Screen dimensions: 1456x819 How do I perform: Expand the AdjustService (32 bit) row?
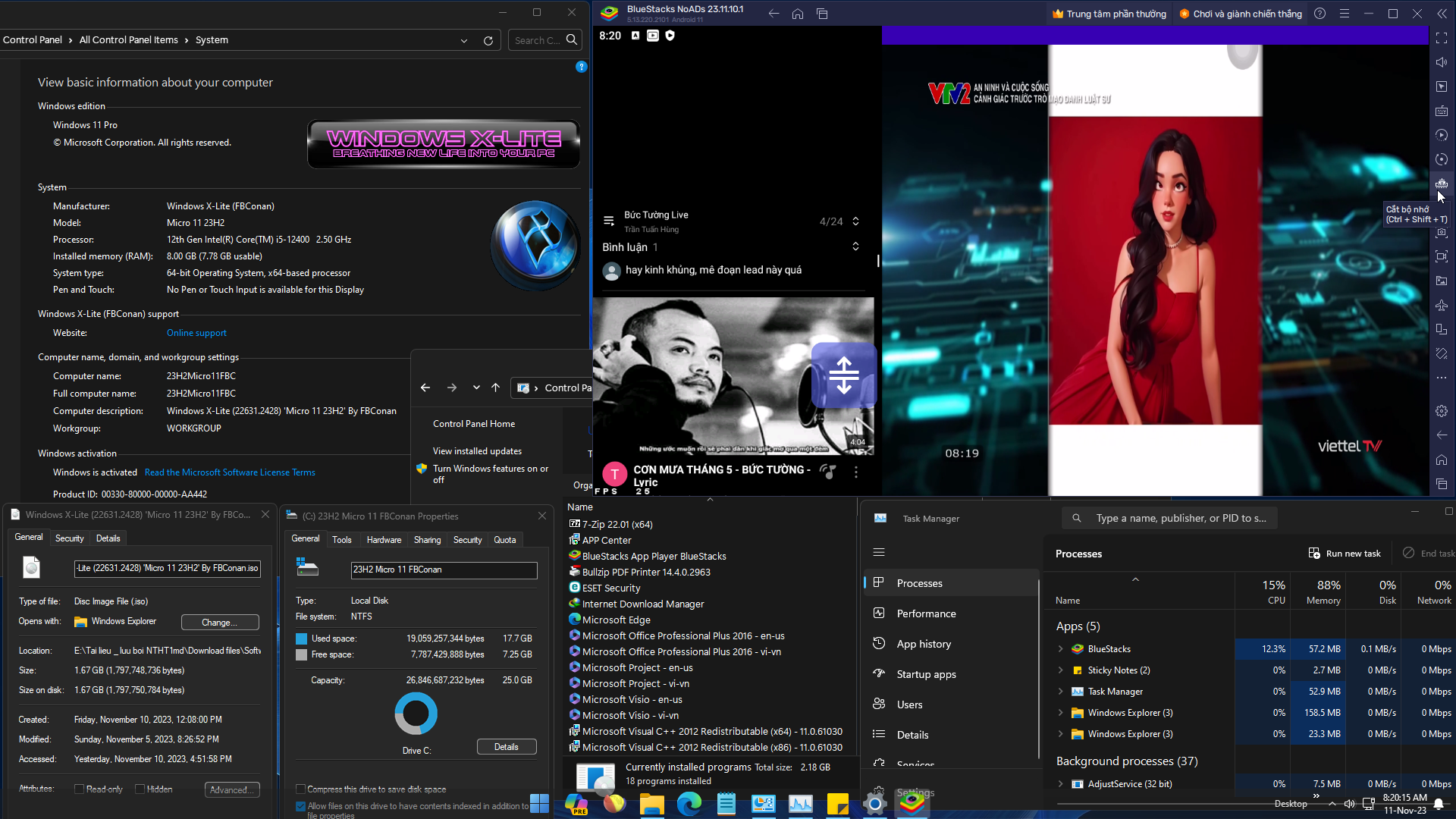click(x=1060, y=784)
